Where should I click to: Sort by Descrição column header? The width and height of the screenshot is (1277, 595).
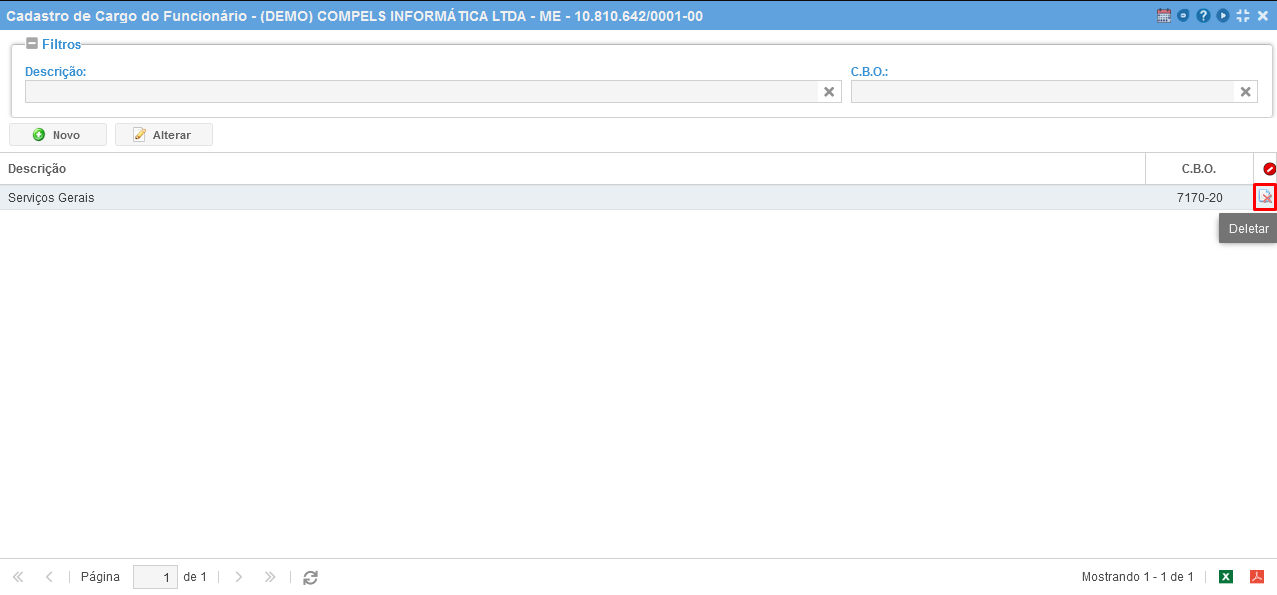(573, 169)
